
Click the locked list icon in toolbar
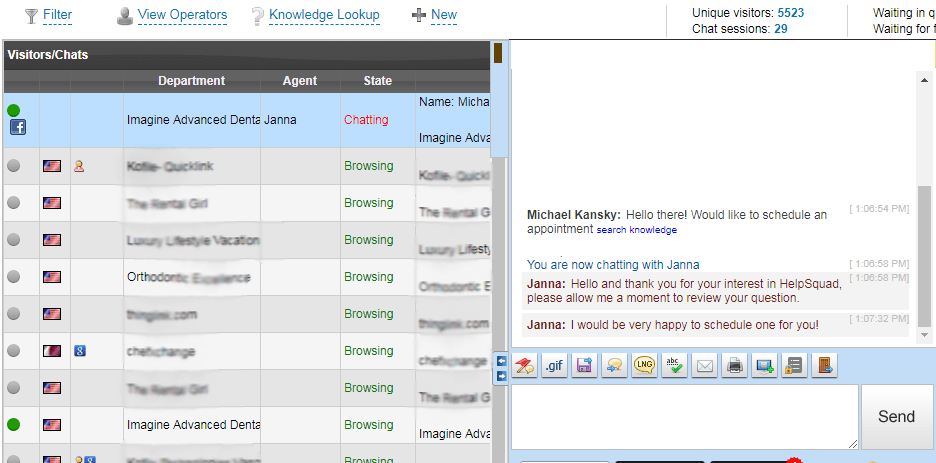[x=794, y=366]
